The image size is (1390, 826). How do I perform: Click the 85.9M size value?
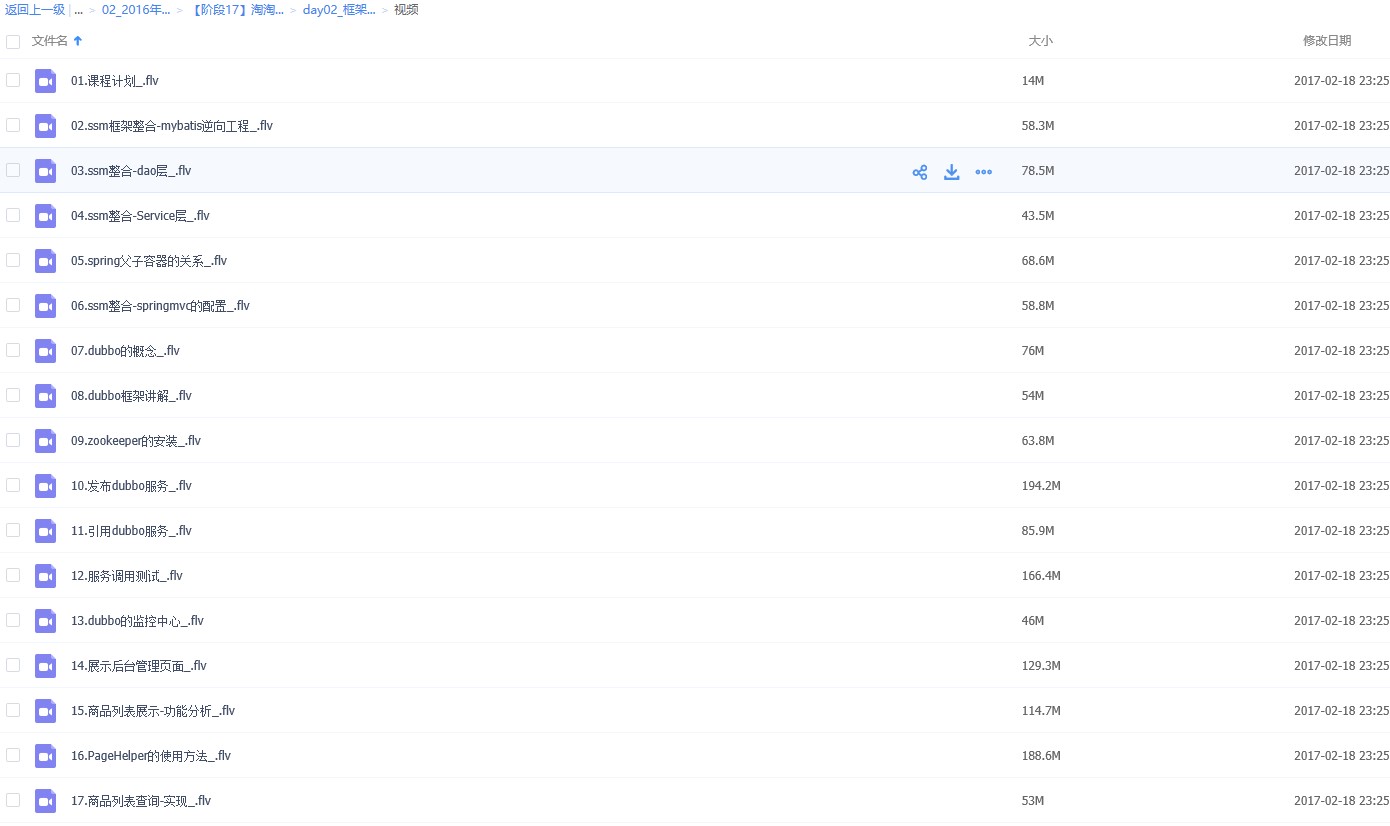coord(1038,531)
